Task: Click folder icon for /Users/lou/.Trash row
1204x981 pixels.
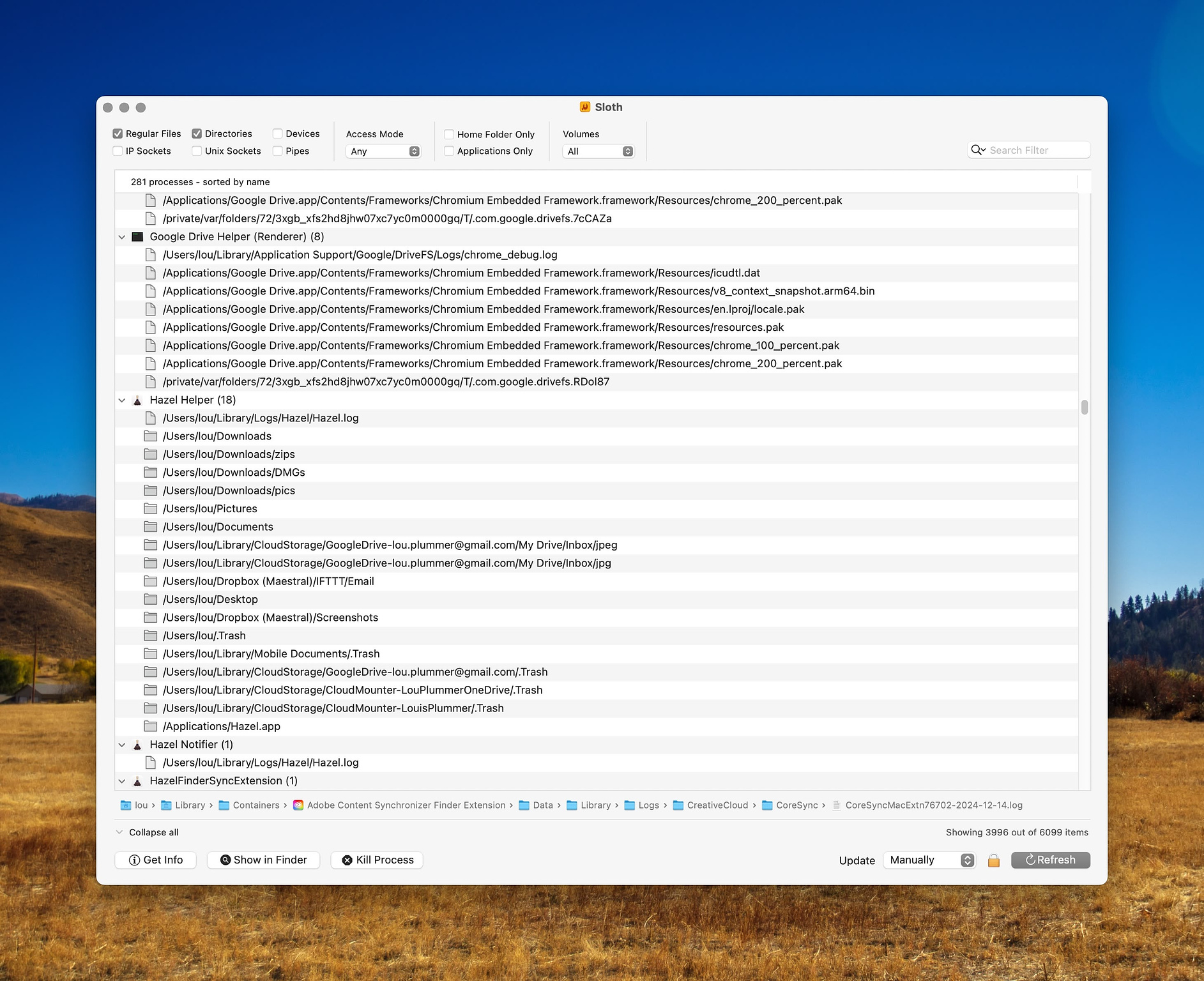Action: (151, 636)
